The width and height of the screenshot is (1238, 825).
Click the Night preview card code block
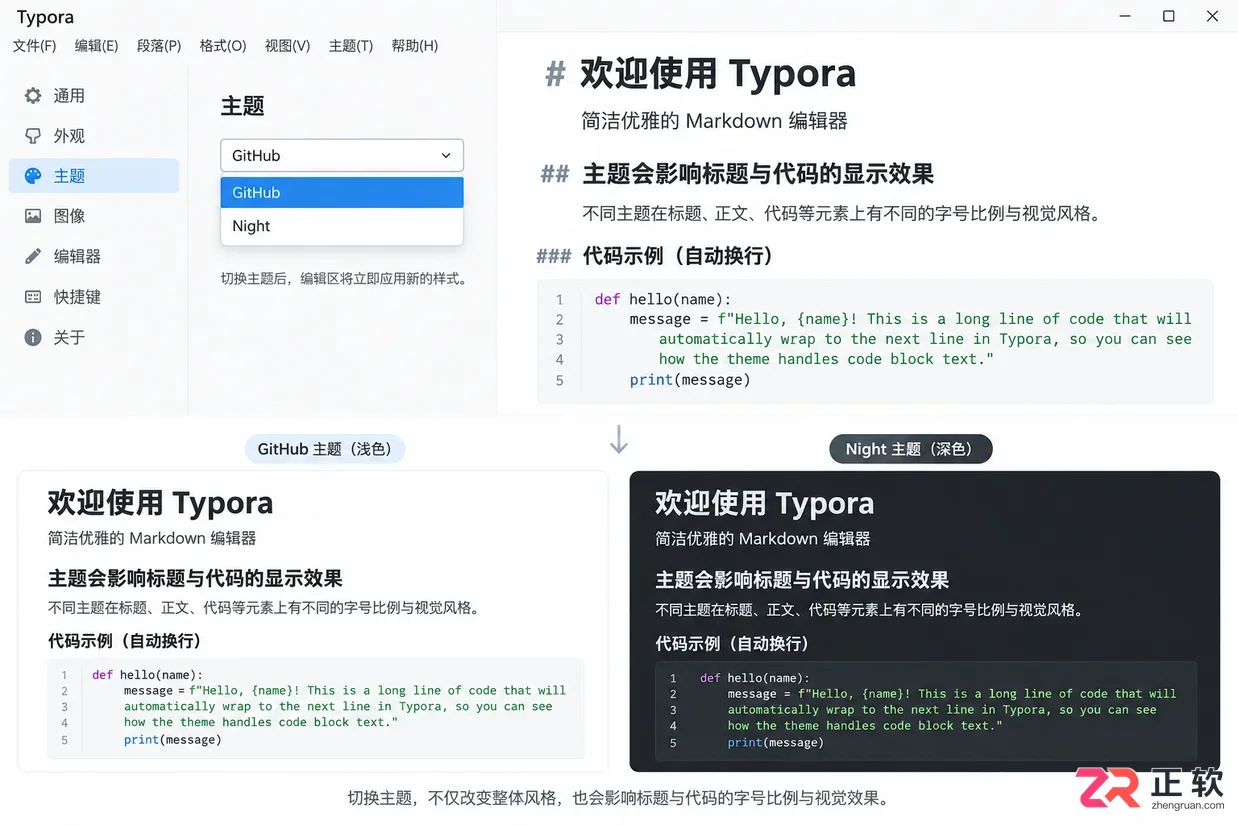[x=926, y=709]
